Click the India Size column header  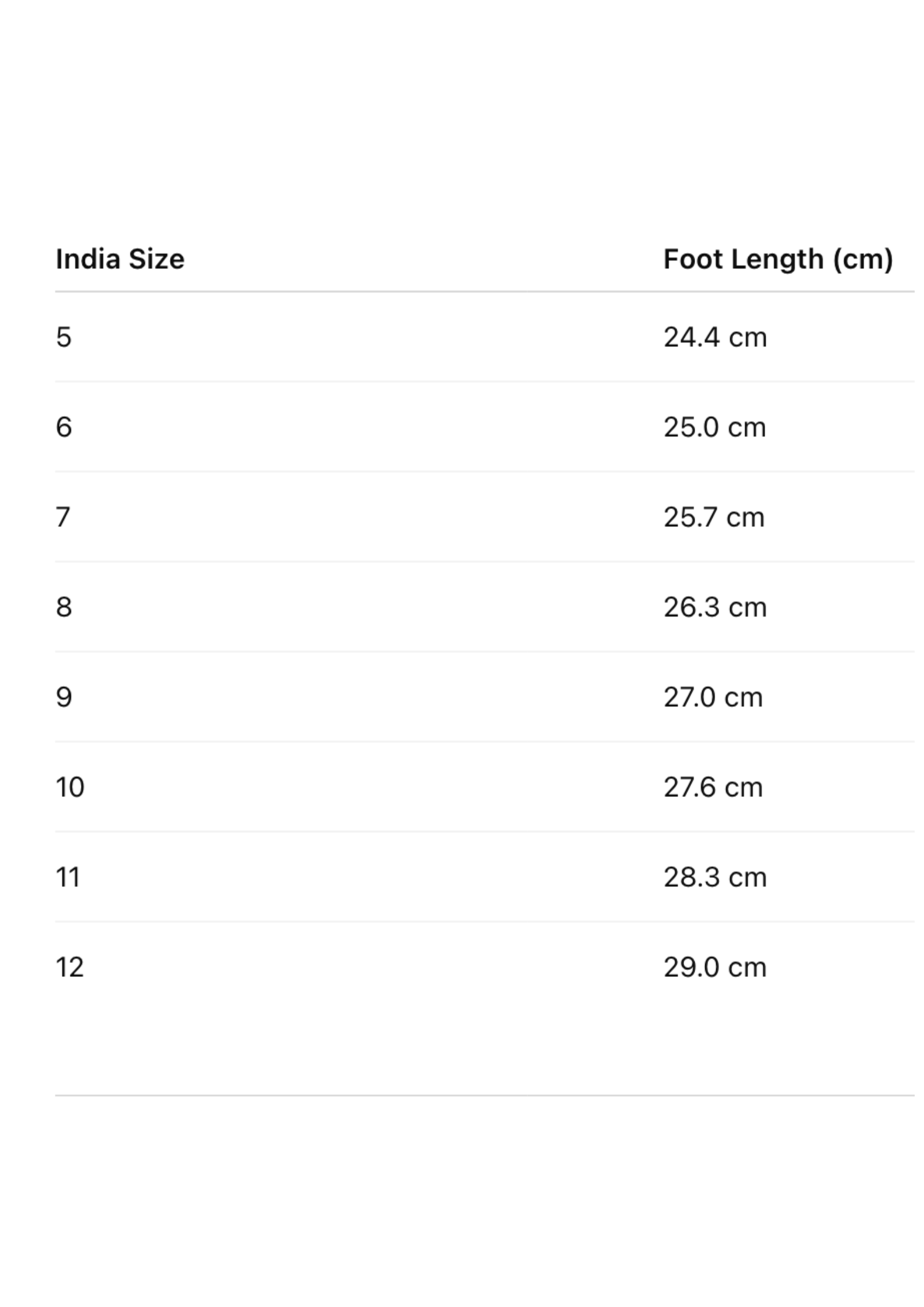point(120,259)
